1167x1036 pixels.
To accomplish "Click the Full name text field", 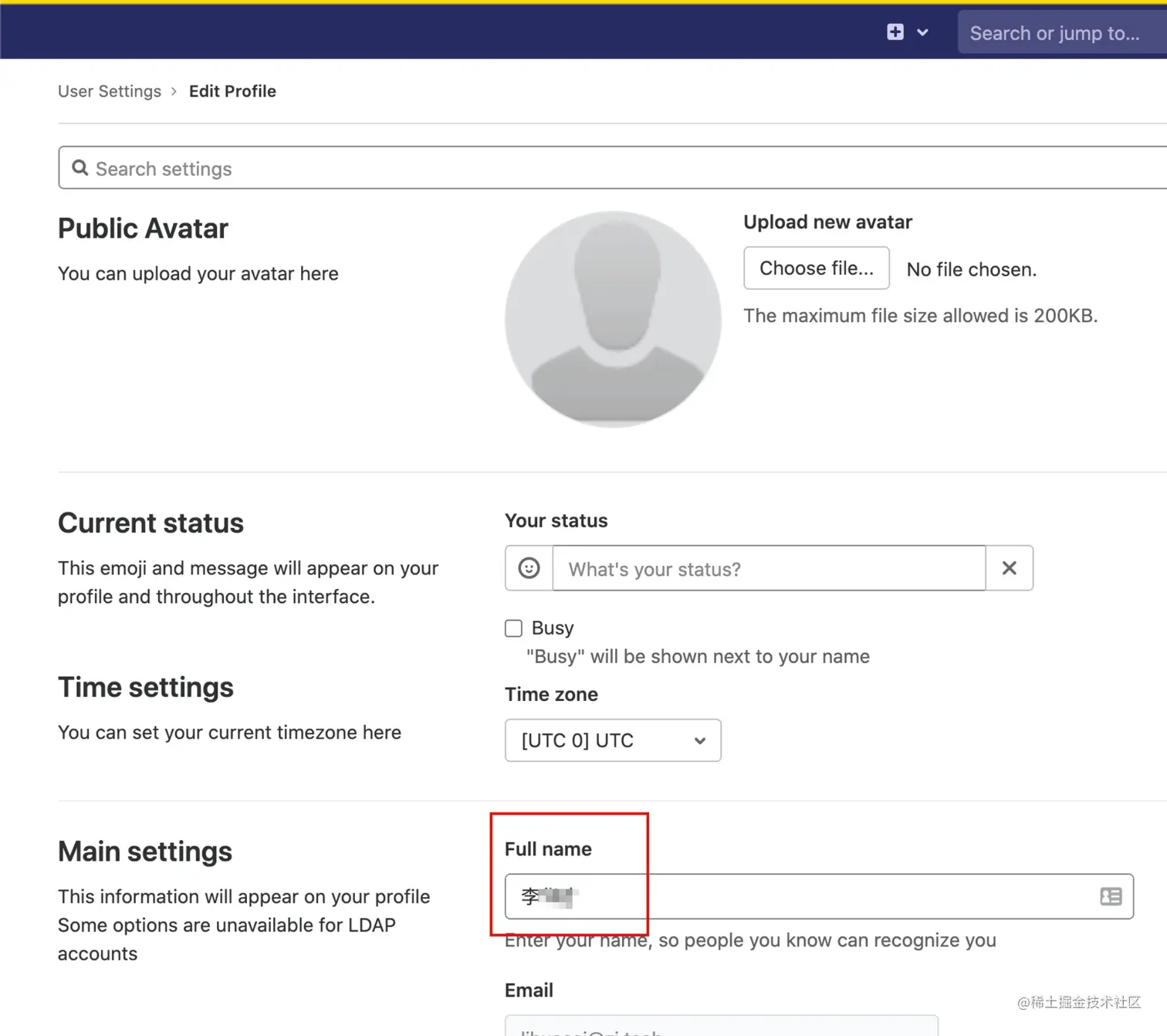I will pos(819,896).
